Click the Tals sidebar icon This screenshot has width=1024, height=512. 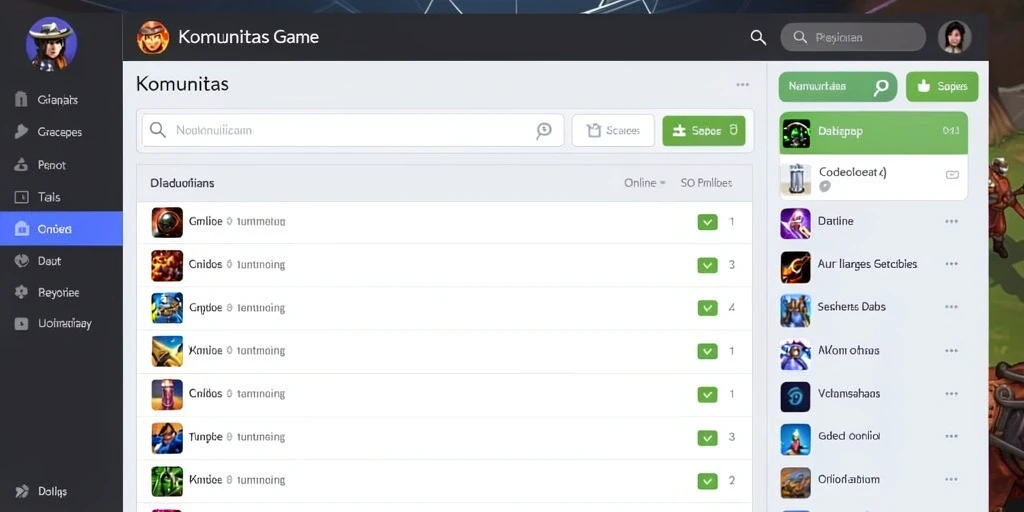tap(22, 197)
